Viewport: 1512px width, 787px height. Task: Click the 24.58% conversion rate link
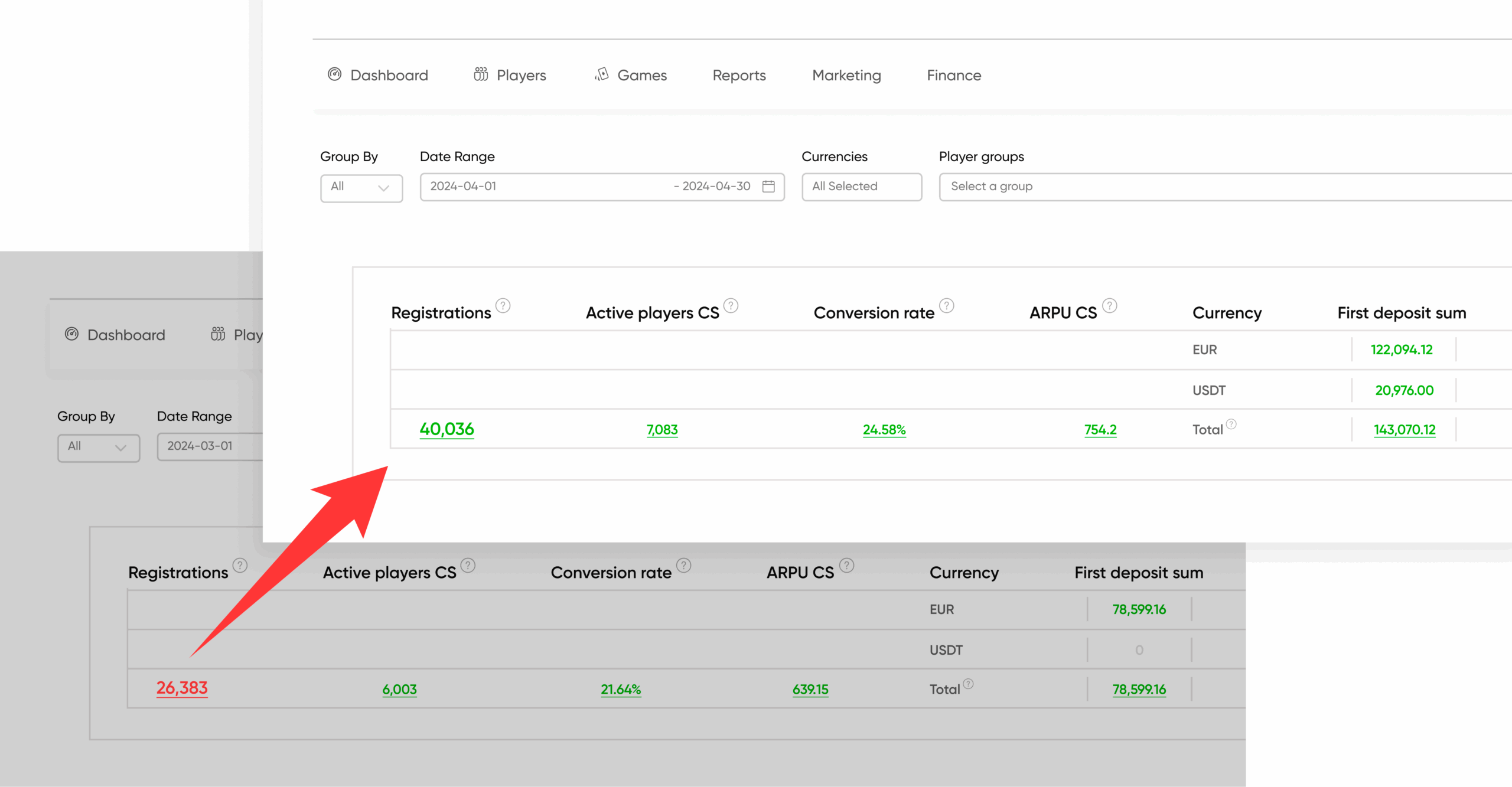(x=884, y=430)
